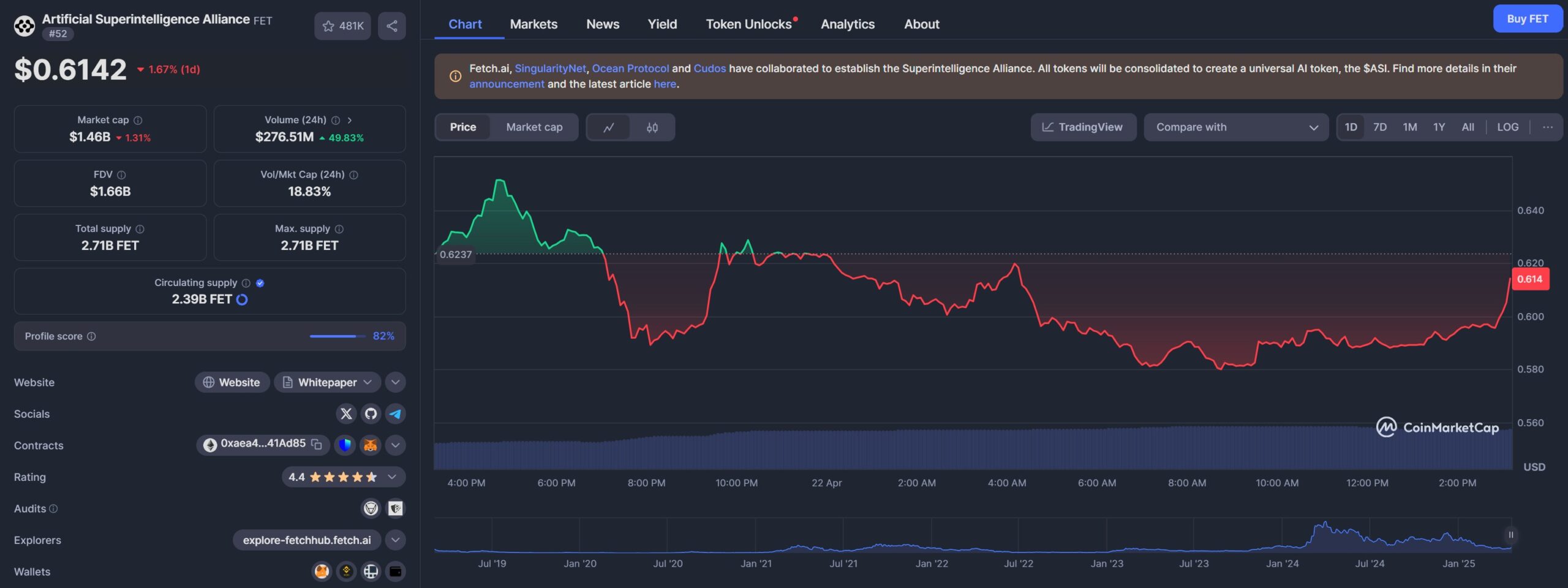The height and width of the screenshot is (588, 1568).
Task: Follow the announcement link in banner
Action: 507,85
